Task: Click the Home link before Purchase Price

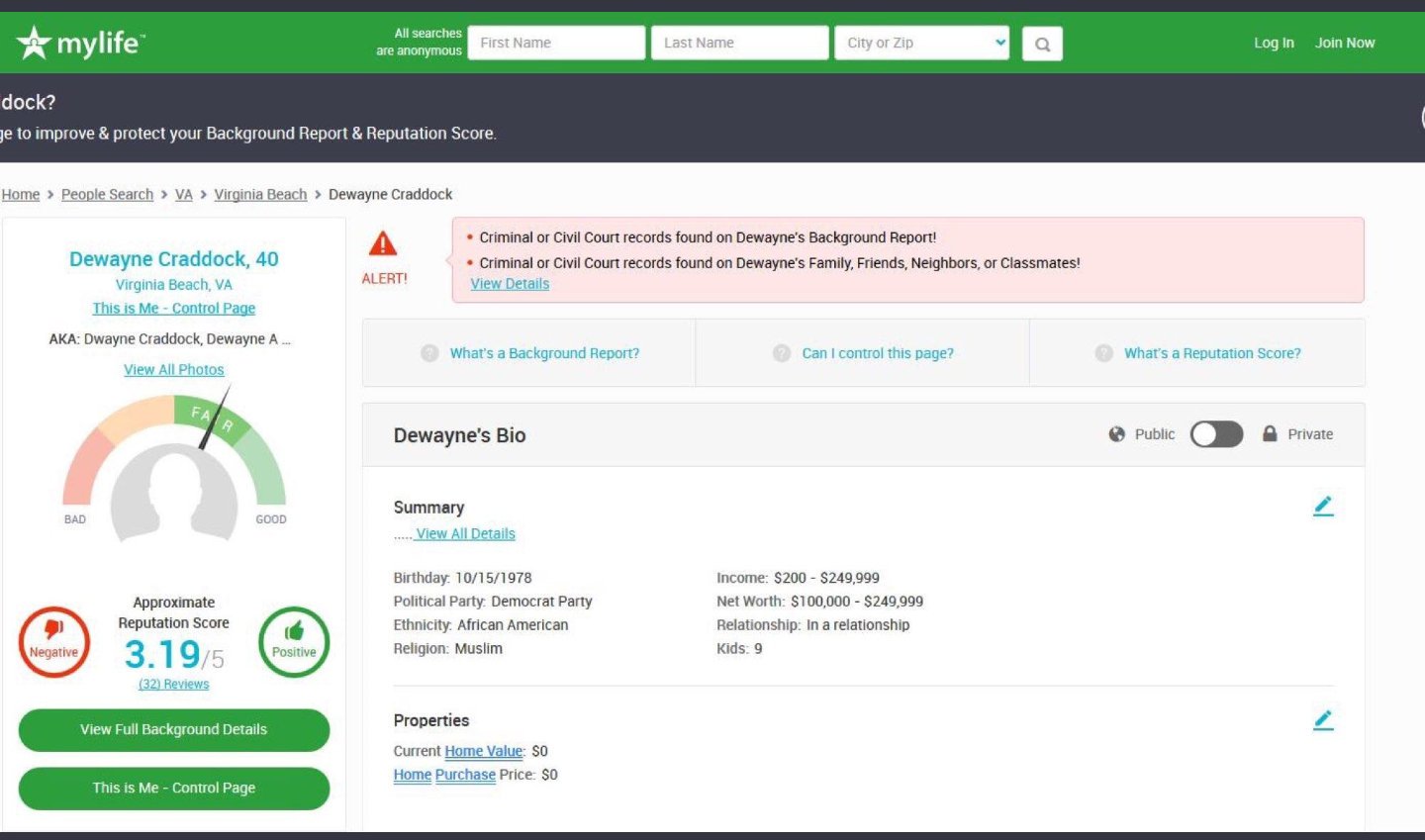Action: click(x=413, y=775)
